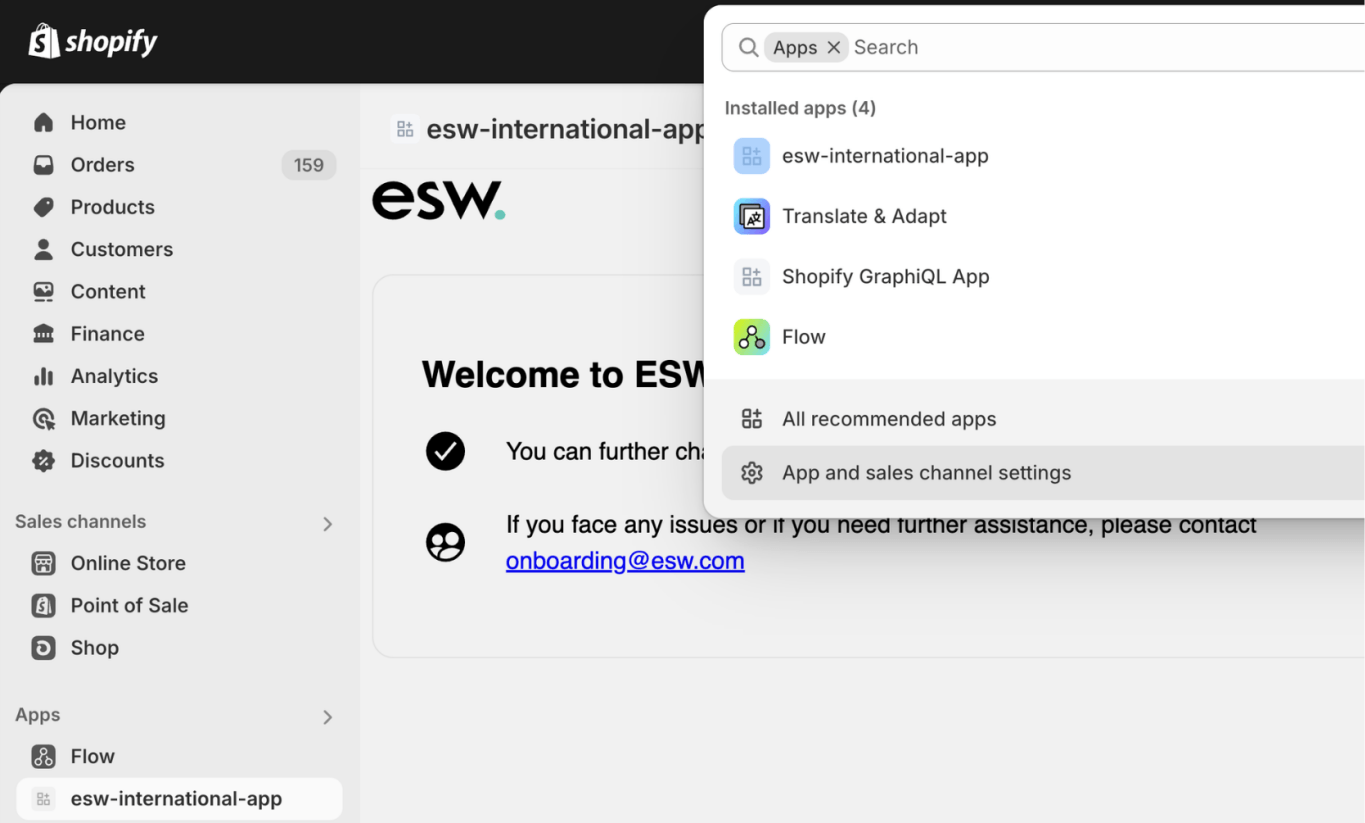This screenshot has width=1365, height=823.
Task: Click the Shopify logo
Action: coord(93,41)
